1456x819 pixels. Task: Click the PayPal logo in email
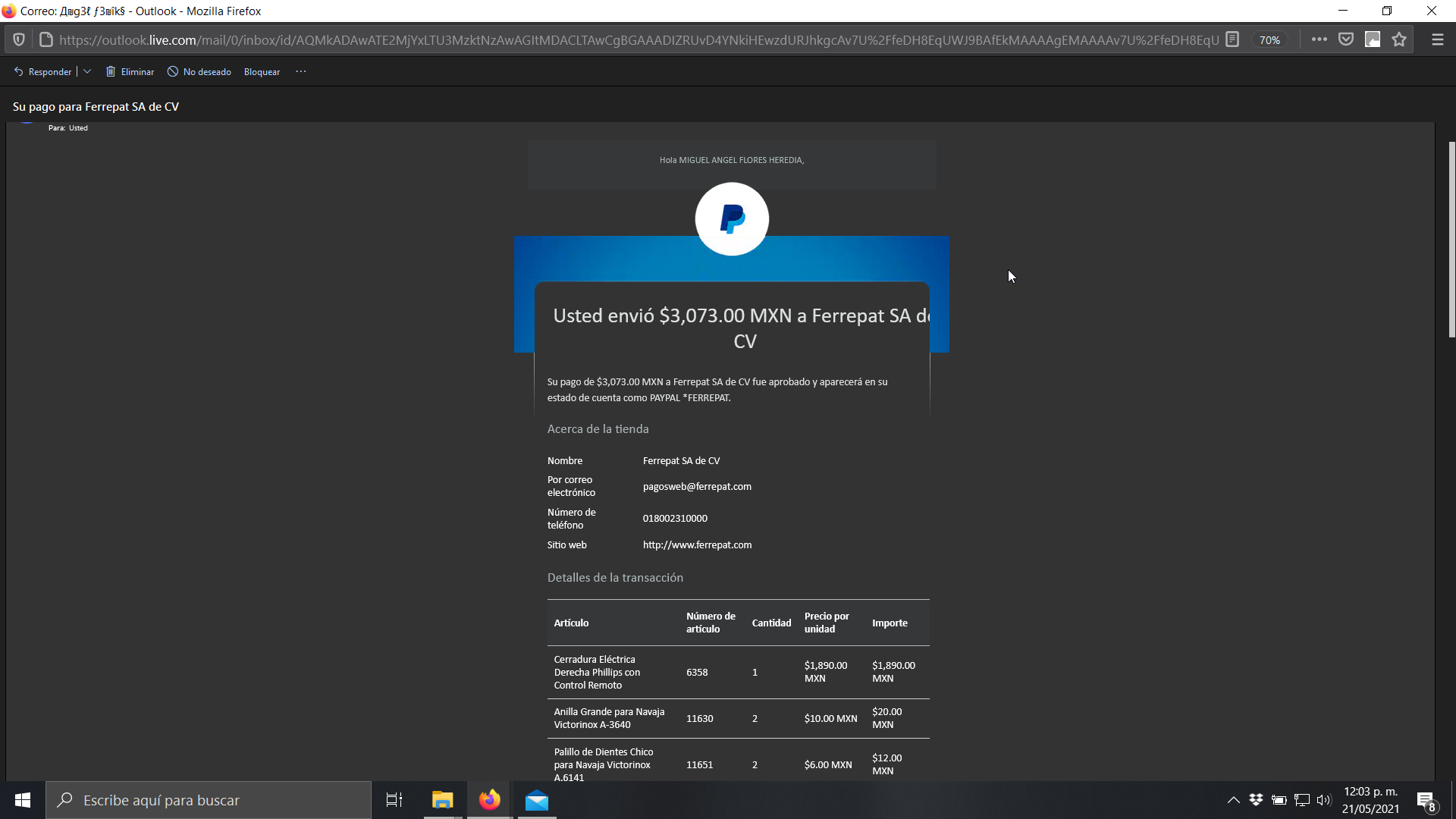pyautogui.click(x=732, y=219)
